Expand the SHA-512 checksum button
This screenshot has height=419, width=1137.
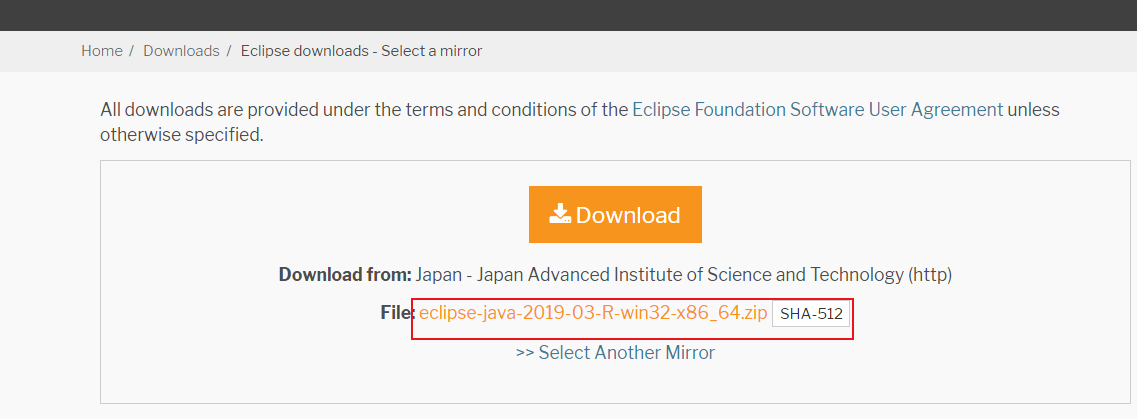click(x=811, y=314)
